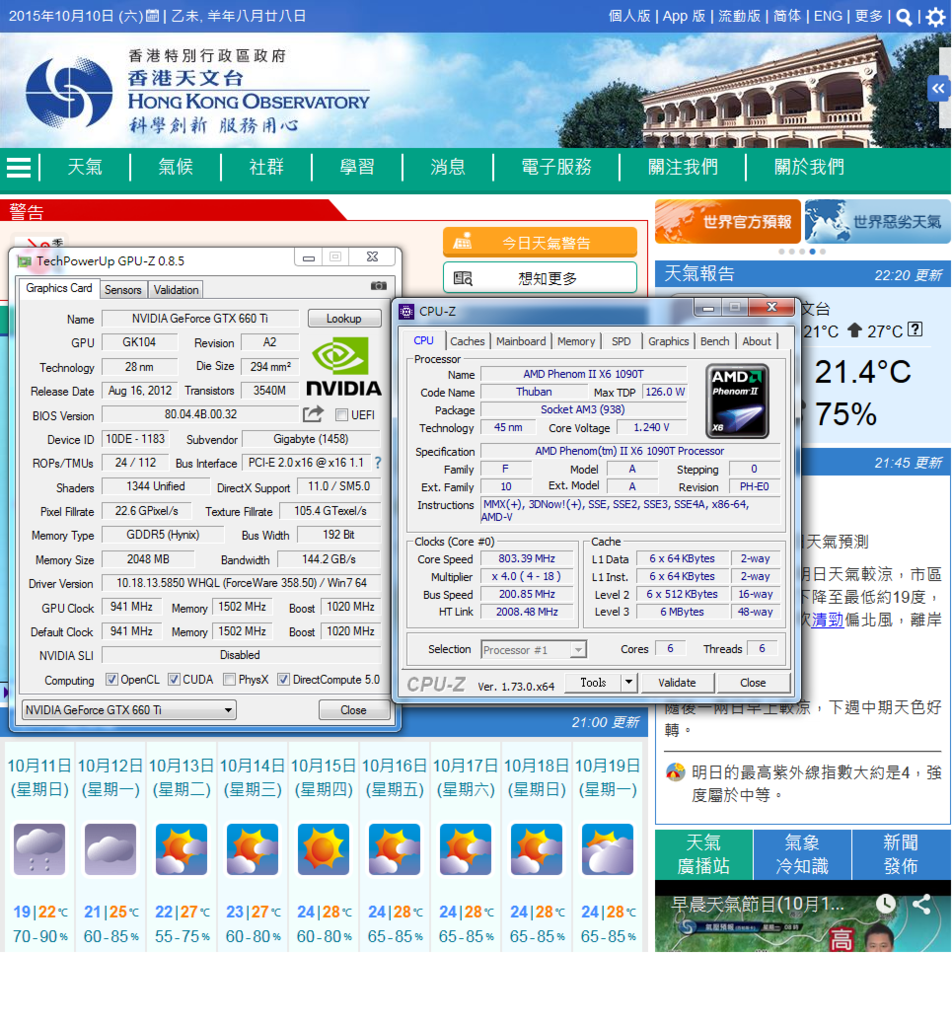Toggle the PhysX checkbox
The width and height of the screenshot is (952, 1024).
229,679
